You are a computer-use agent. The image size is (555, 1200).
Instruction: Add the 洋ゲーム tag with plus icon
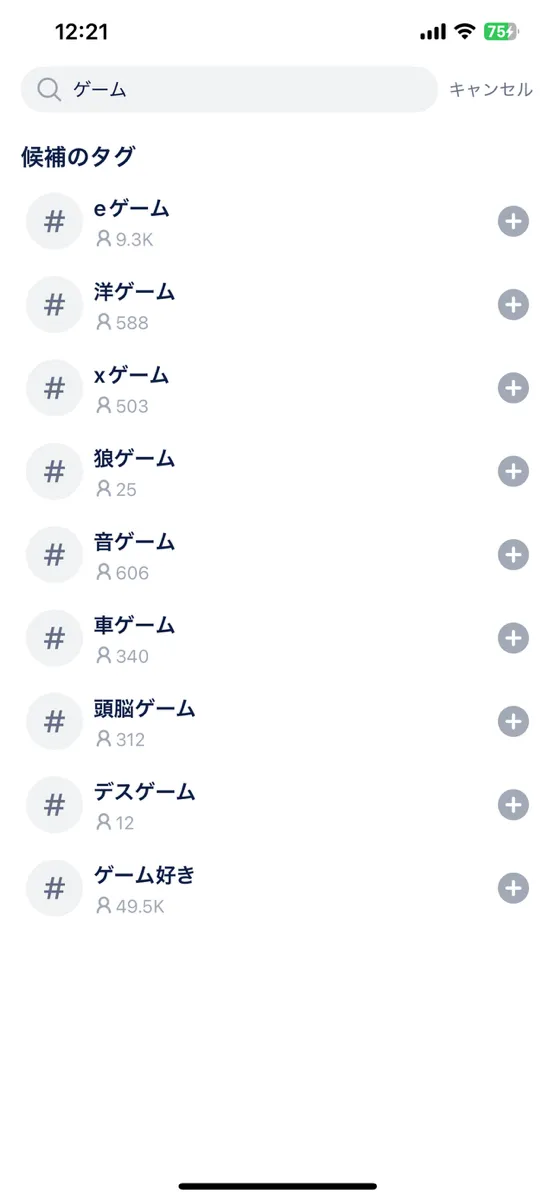tap(513, 304)
